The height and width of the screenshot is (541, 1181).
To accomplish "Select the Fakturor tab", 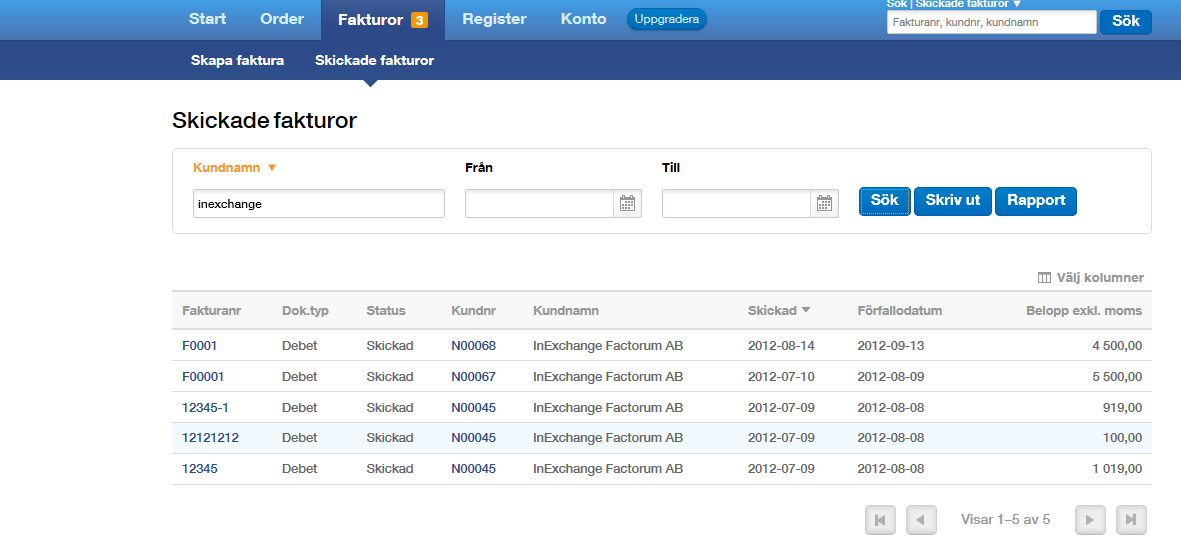I will pos(383,20).
